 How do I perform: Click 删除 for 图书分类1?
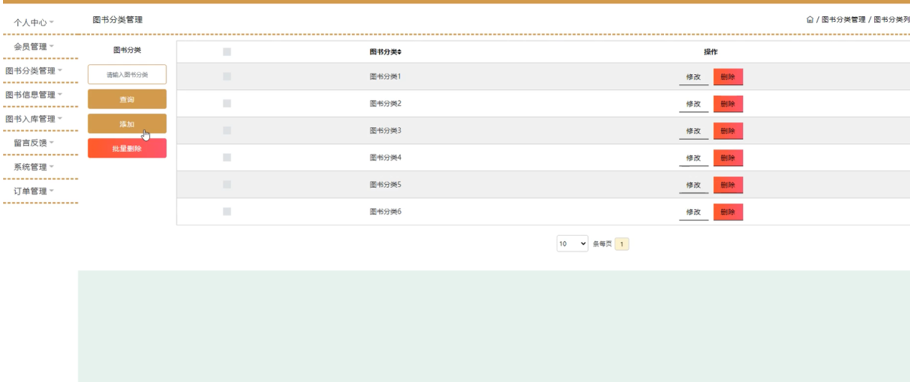(728, 77)
